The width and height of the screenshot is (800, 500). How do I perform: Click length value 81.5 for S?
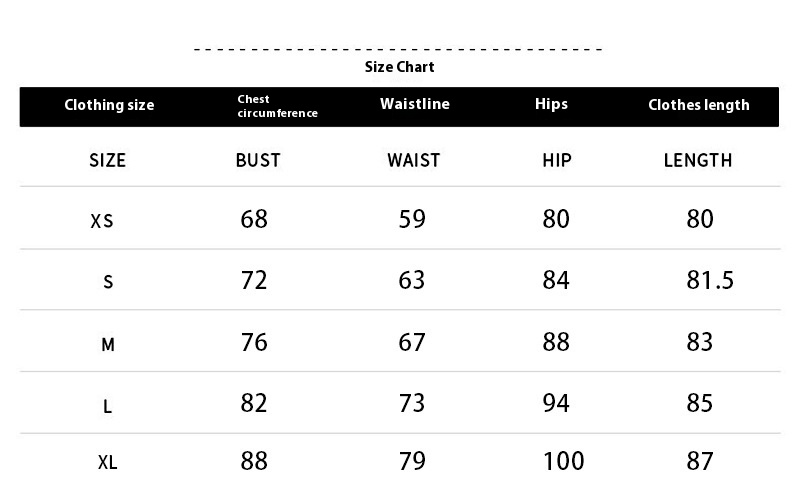710,280
